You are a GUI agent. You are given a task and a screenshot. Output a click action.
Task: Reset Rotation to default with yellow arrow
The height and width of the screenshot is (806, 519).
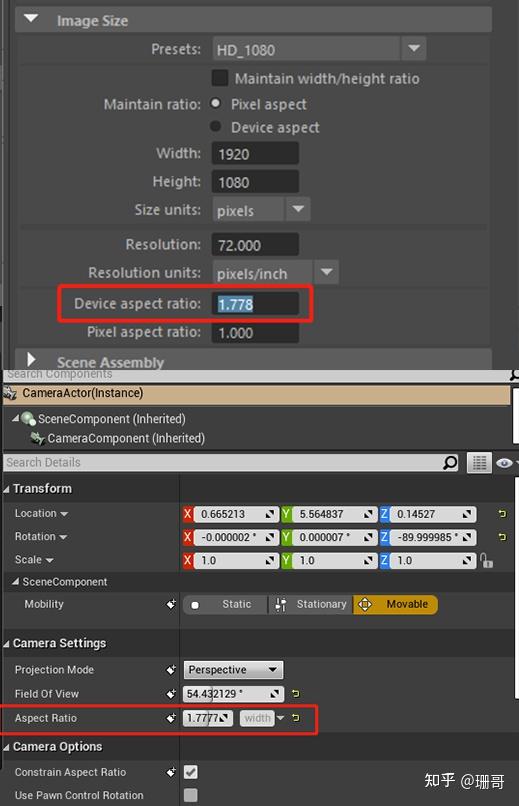tap(502, 537)
